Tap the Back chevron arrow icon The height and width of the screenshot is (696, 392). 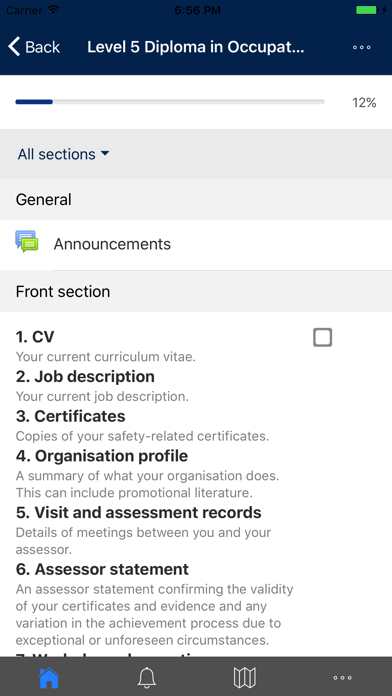click(x=14, y=47)
